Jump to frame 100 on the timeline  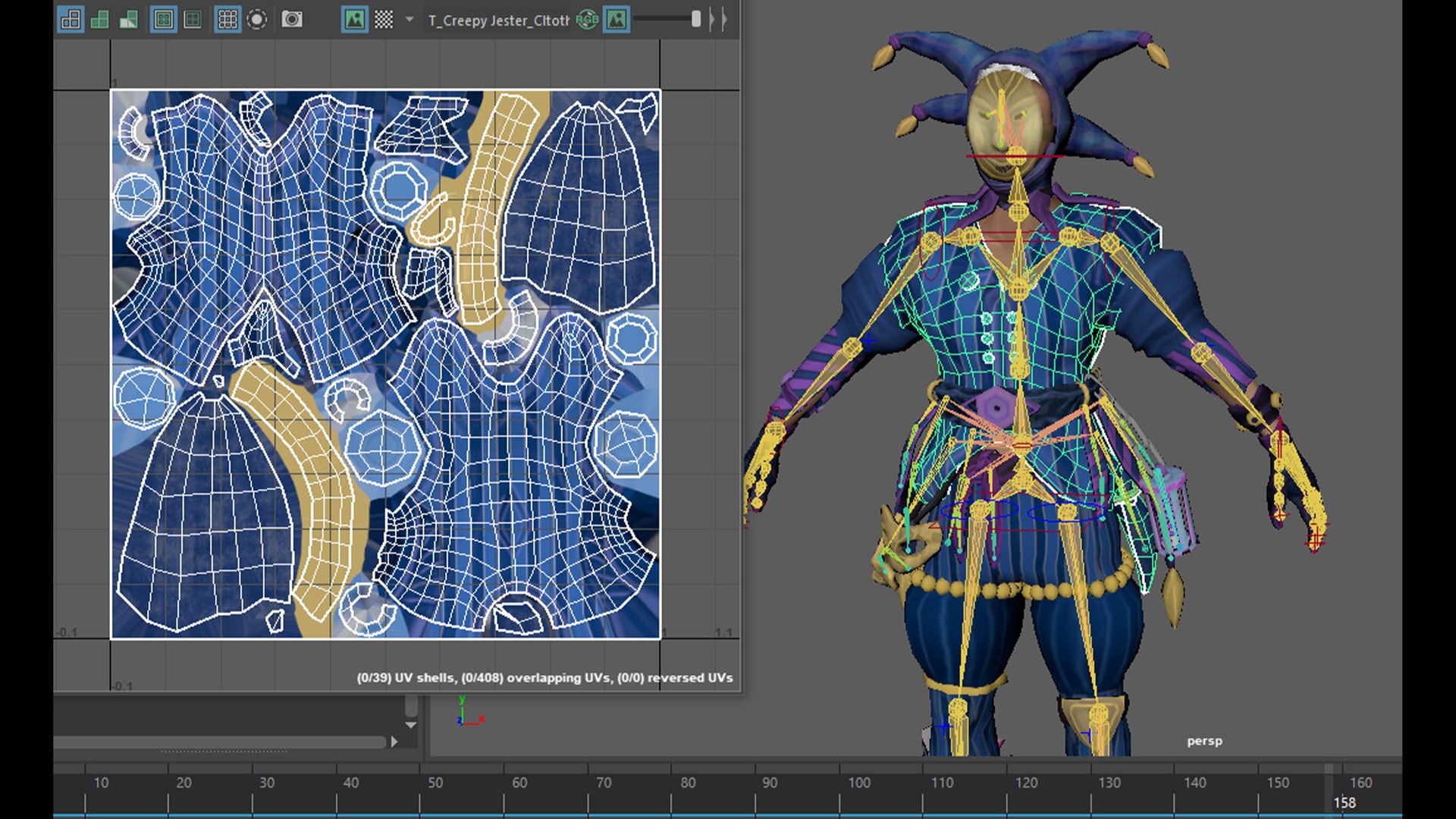[x=859, y=783]
